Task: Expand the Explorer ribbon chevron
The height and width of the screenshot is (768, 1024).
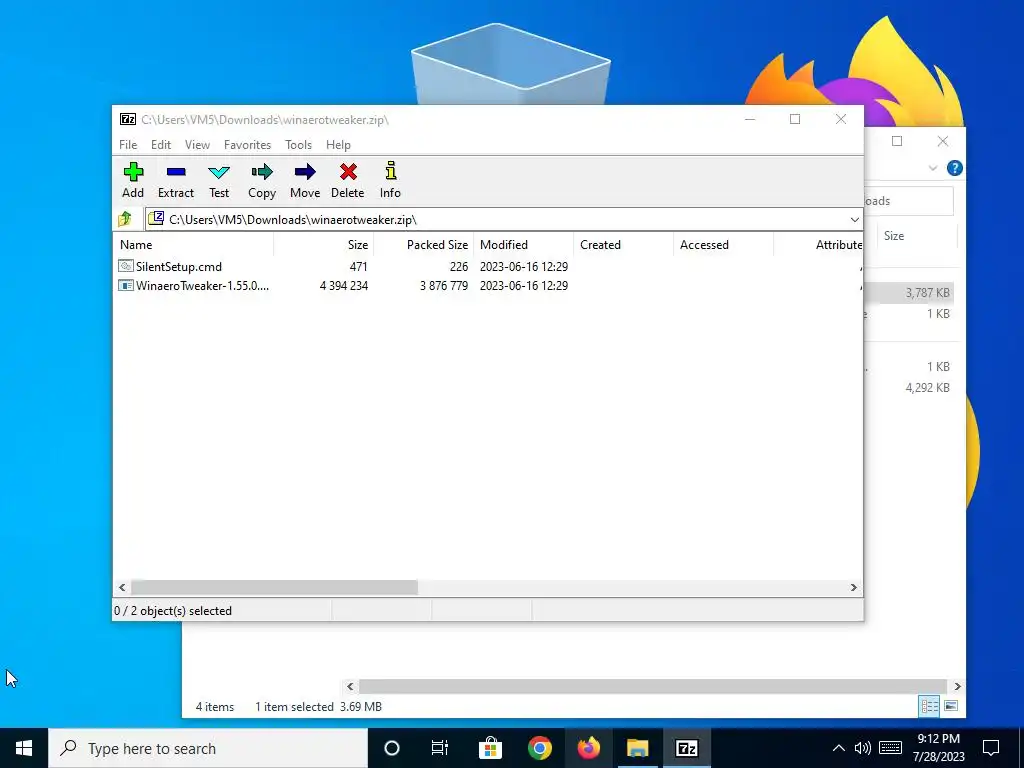Action: point(933,168)
